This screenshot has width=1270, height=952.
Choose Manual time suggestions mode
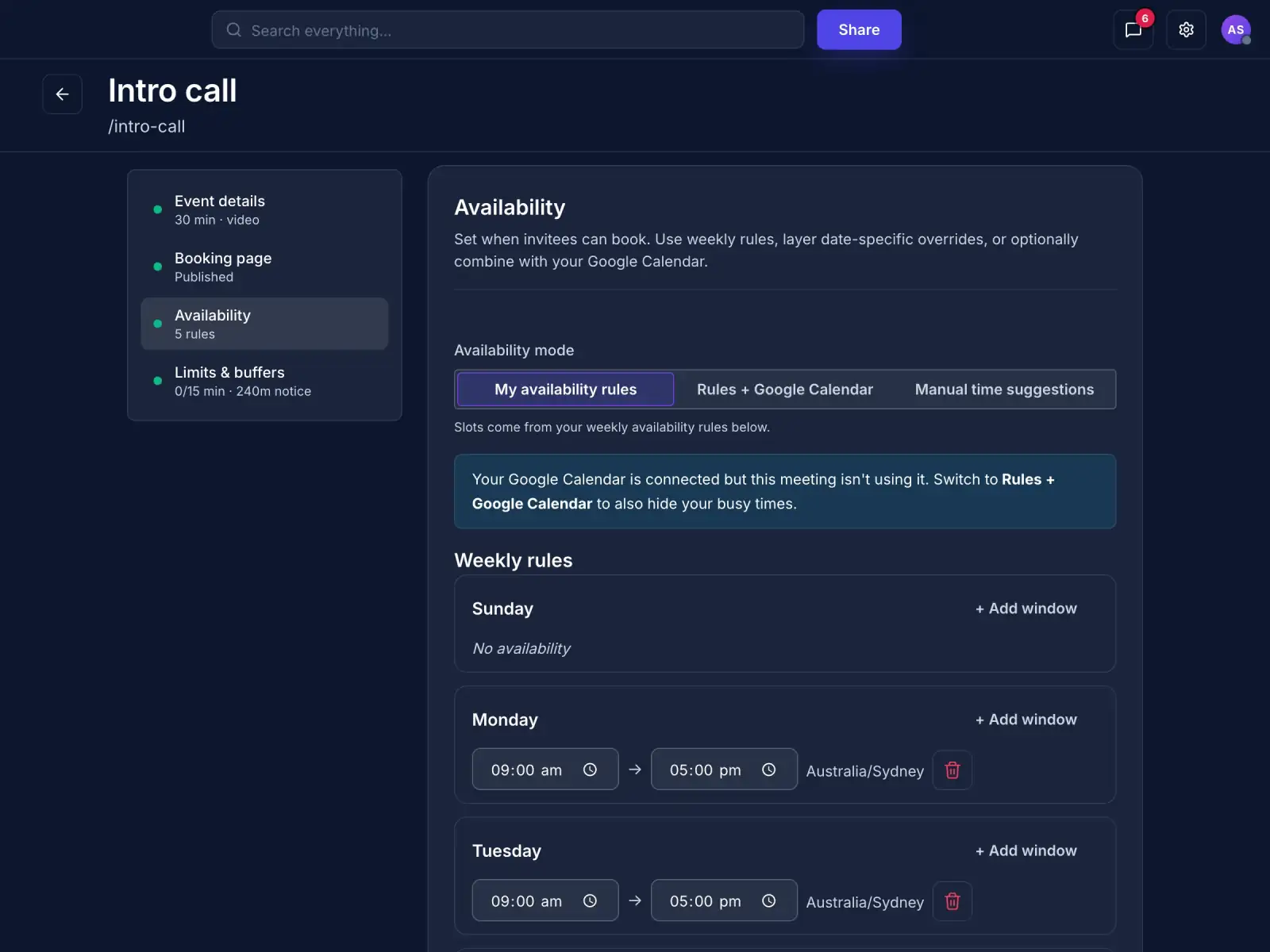[1004, 390]
